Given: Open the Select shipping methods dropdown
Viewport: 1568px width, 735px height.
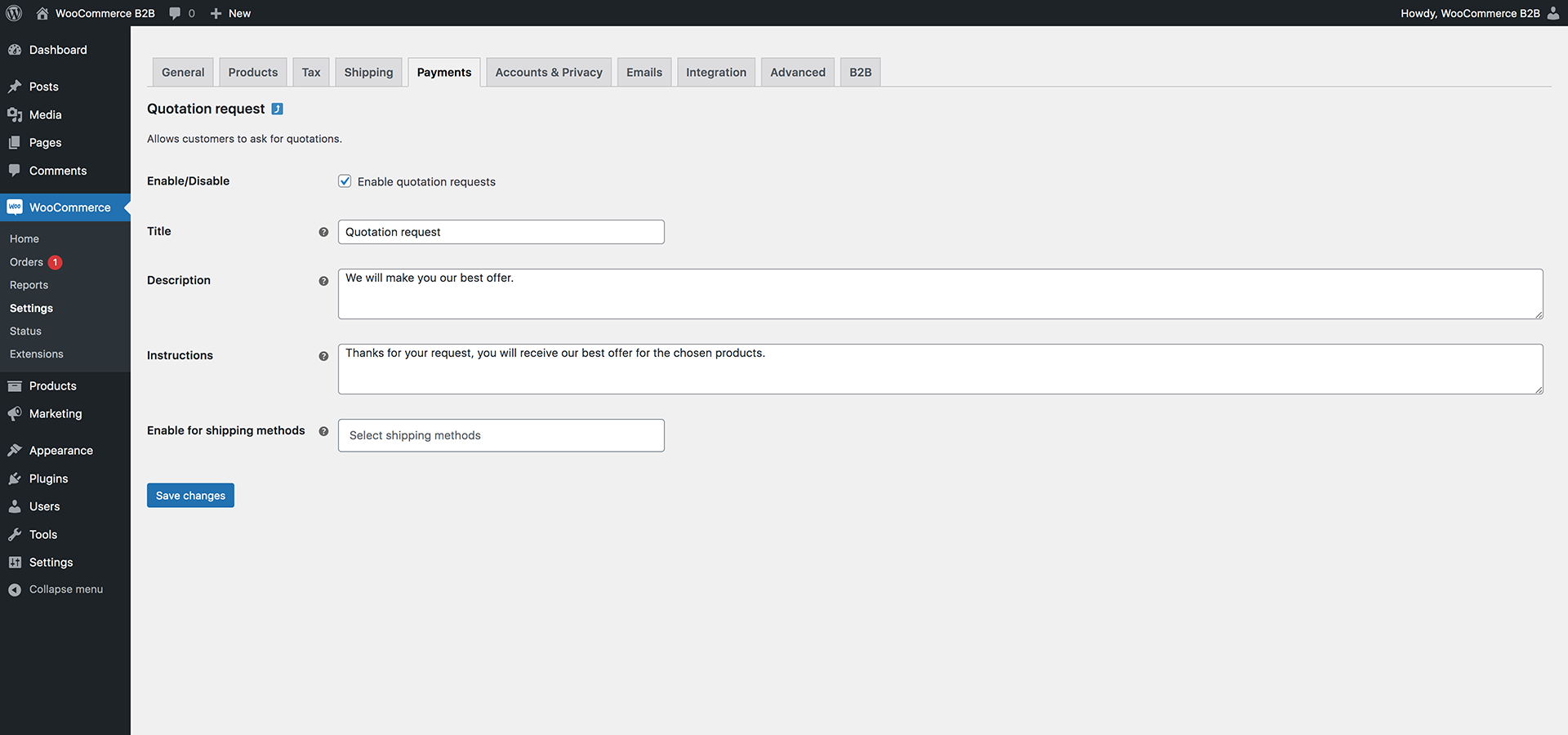Looking at the screenshot, I should 501,435.
